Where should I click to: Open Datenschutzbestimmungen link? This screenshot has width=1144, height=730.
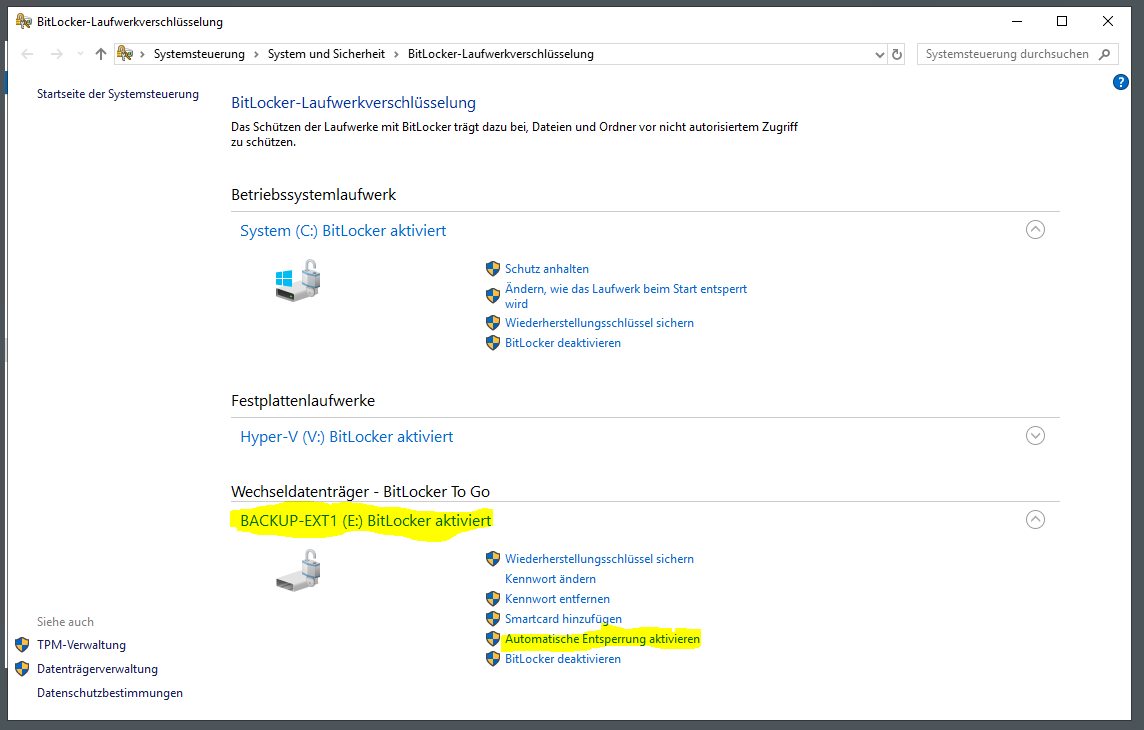(109, 693)
